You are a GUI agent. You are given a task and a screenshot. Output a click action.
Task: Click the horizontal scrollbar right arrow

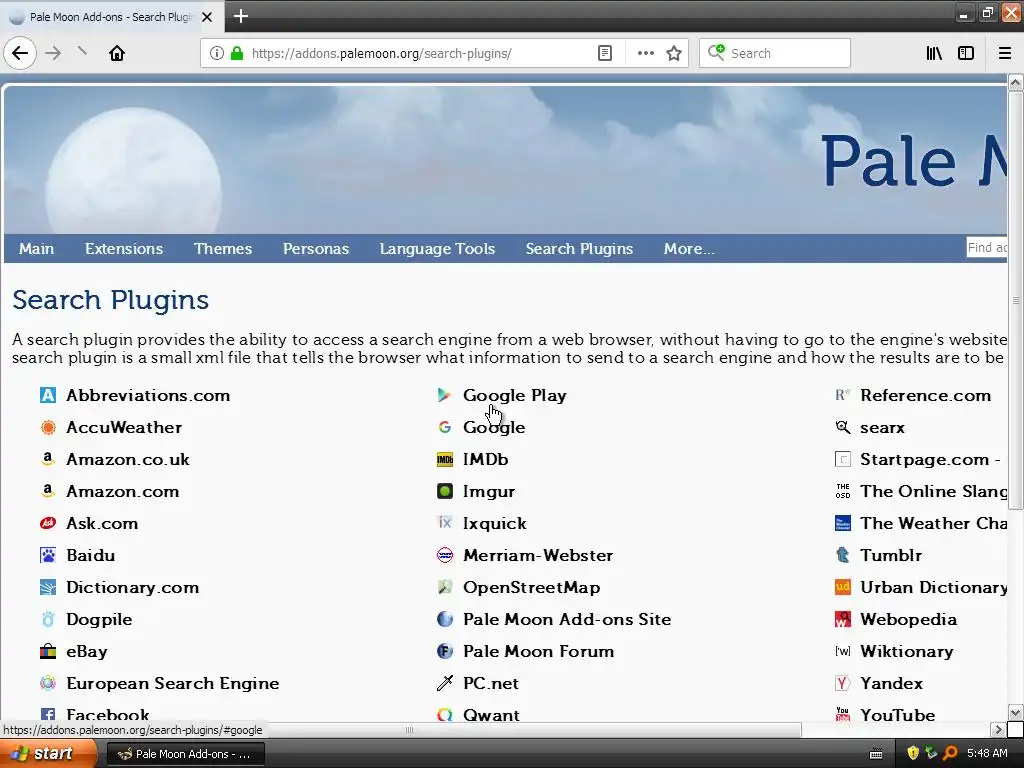point(997,729)
